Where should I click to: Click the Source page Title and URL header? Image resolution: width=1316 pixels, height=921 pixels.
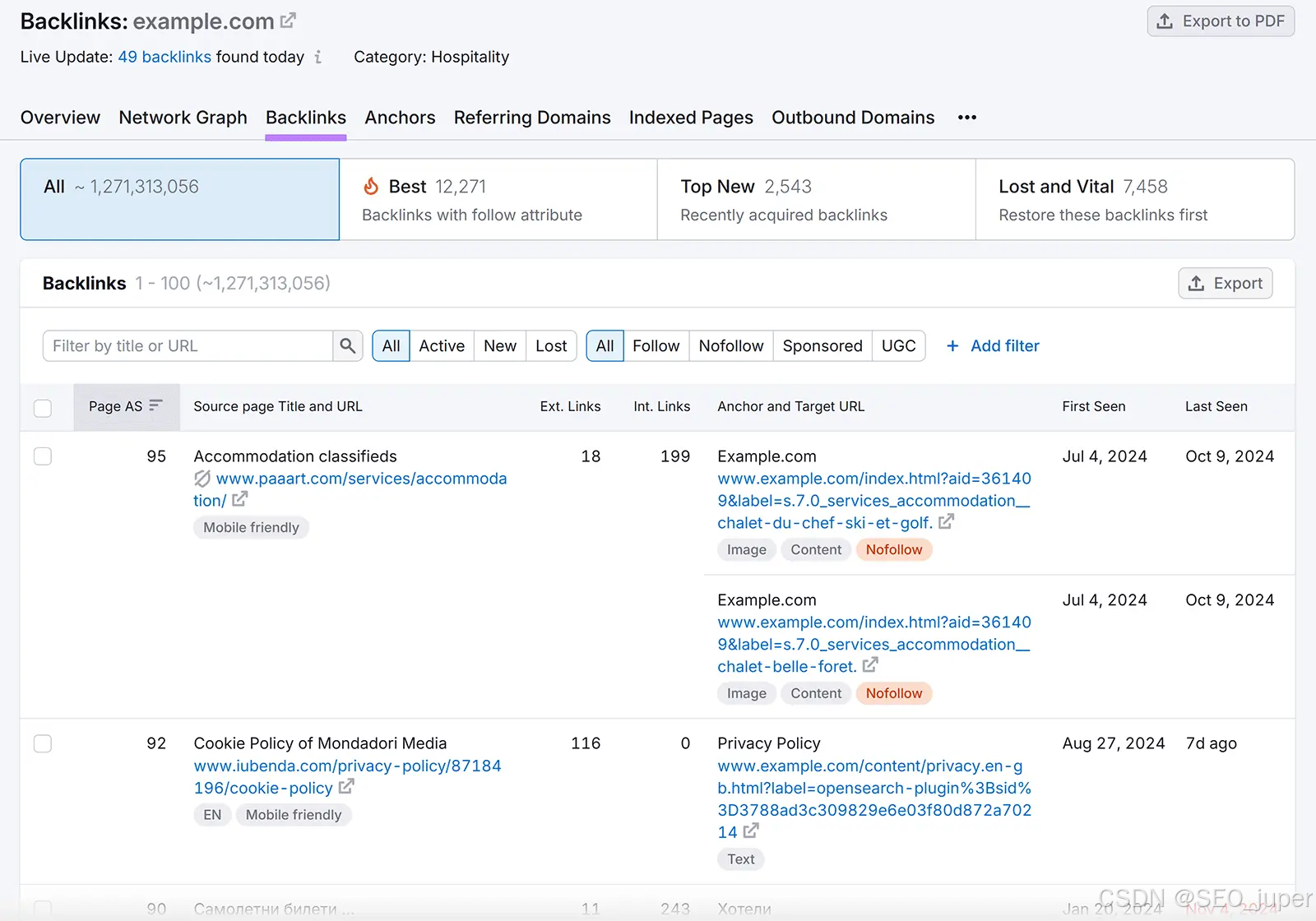click(x=278, y=406)
